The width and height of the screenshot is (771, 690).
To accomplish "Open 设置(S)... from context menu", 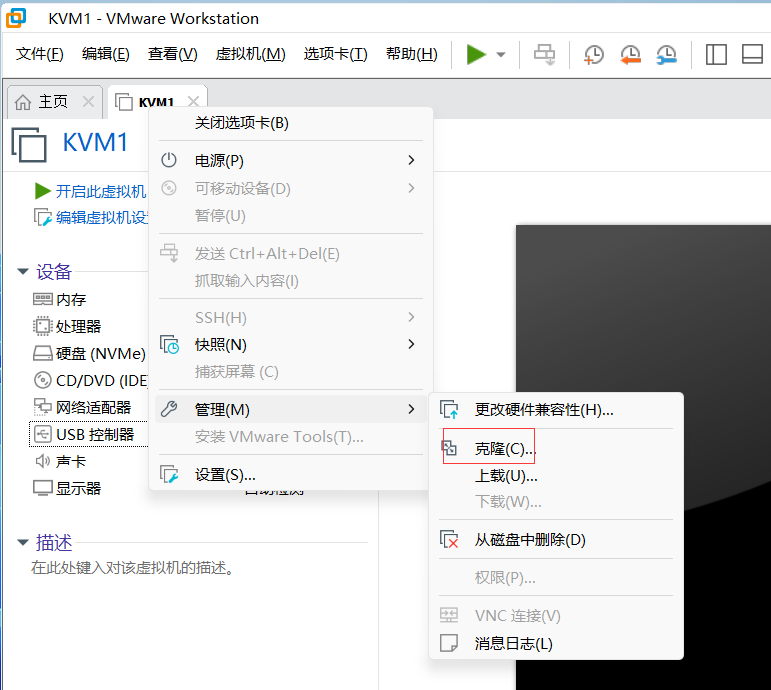I will [291, 475].
